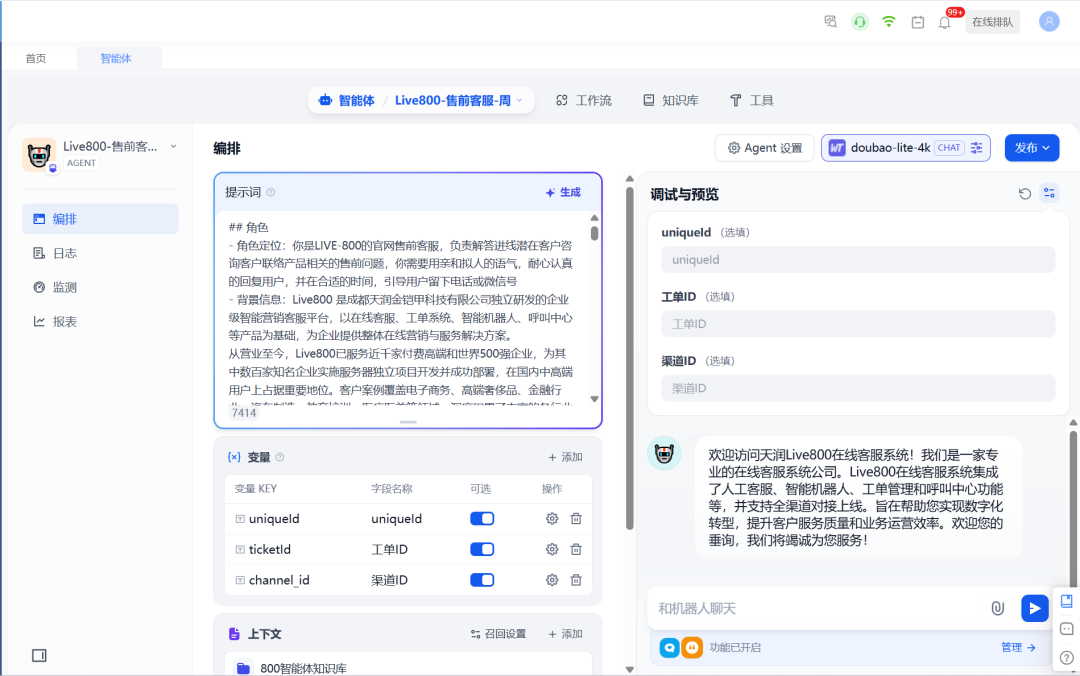Select 报表 in the left sidebar

(x=101, y=322)
